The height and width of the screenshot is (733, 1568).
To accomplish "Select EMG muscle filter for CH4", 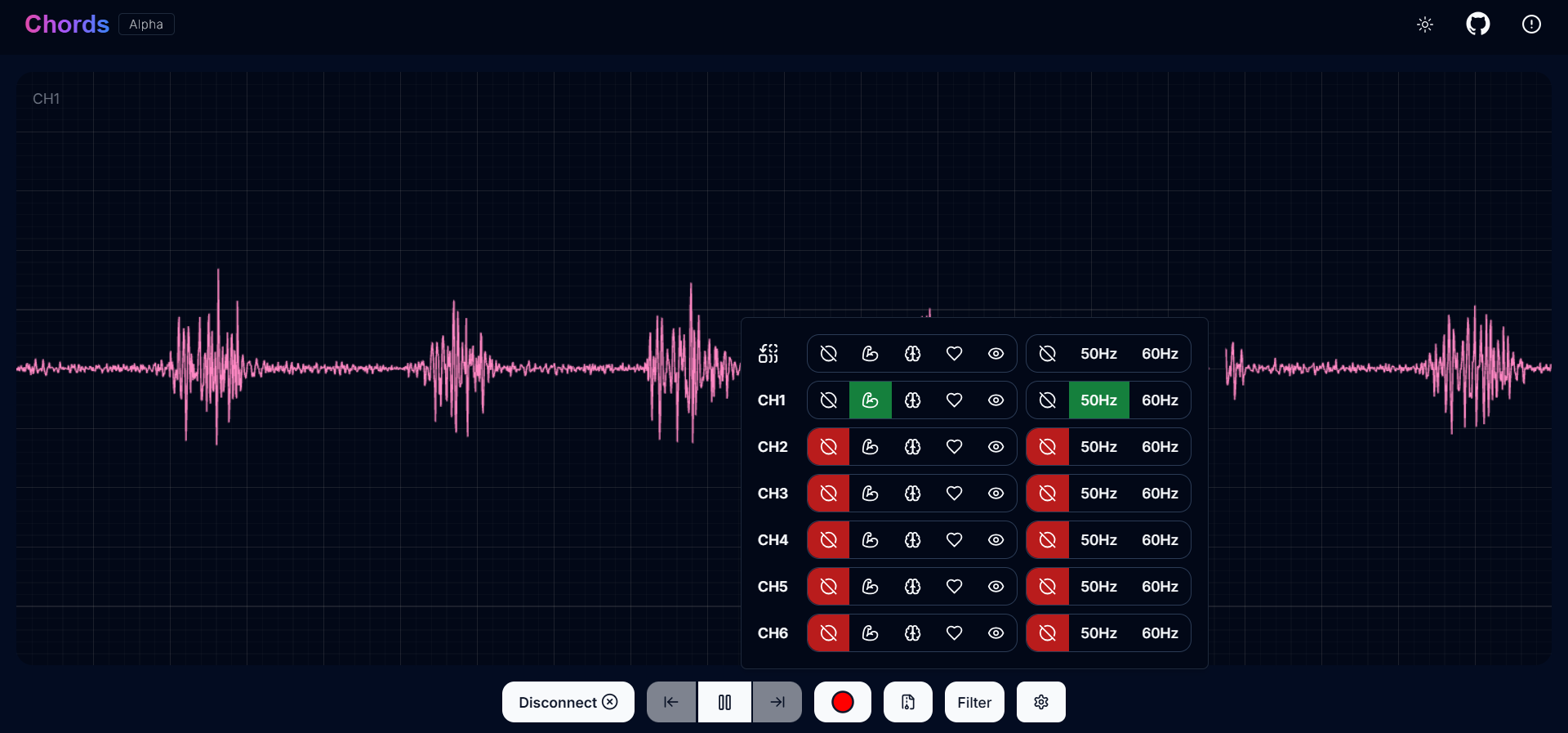I will click(871, 540).
